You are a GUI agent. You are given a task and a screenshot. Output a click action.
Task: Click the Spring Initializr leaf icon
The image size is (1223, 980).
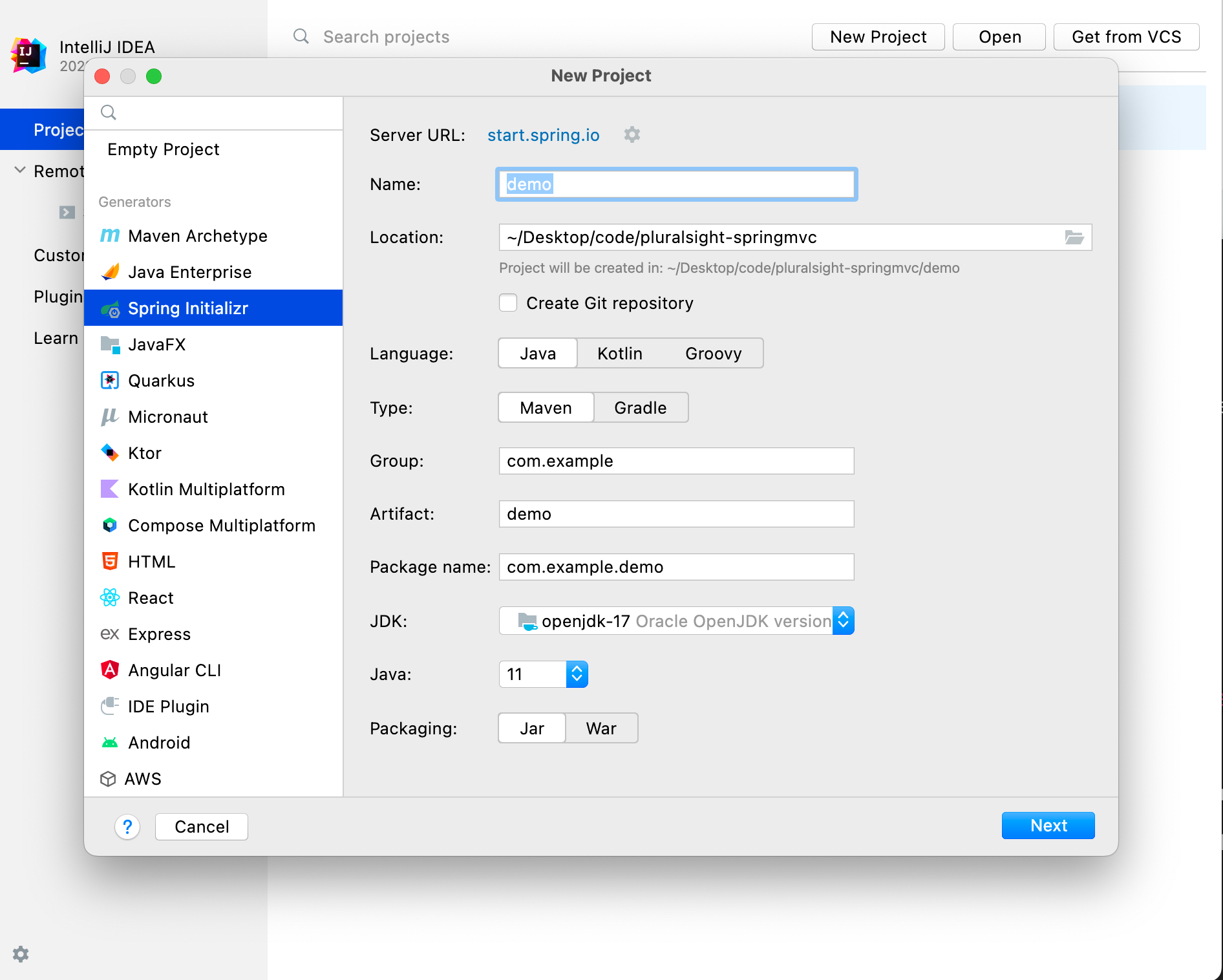pyautogui.click(x=111, y=309)
